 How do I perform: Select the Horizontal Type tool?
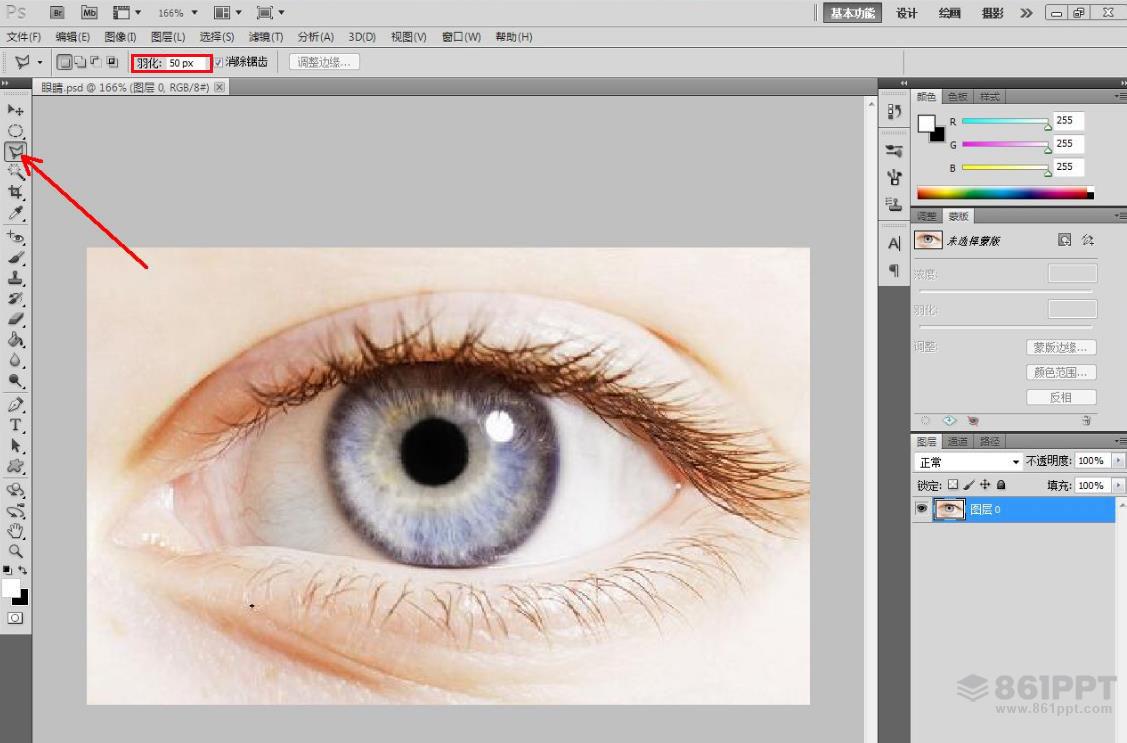pos(16,425)
